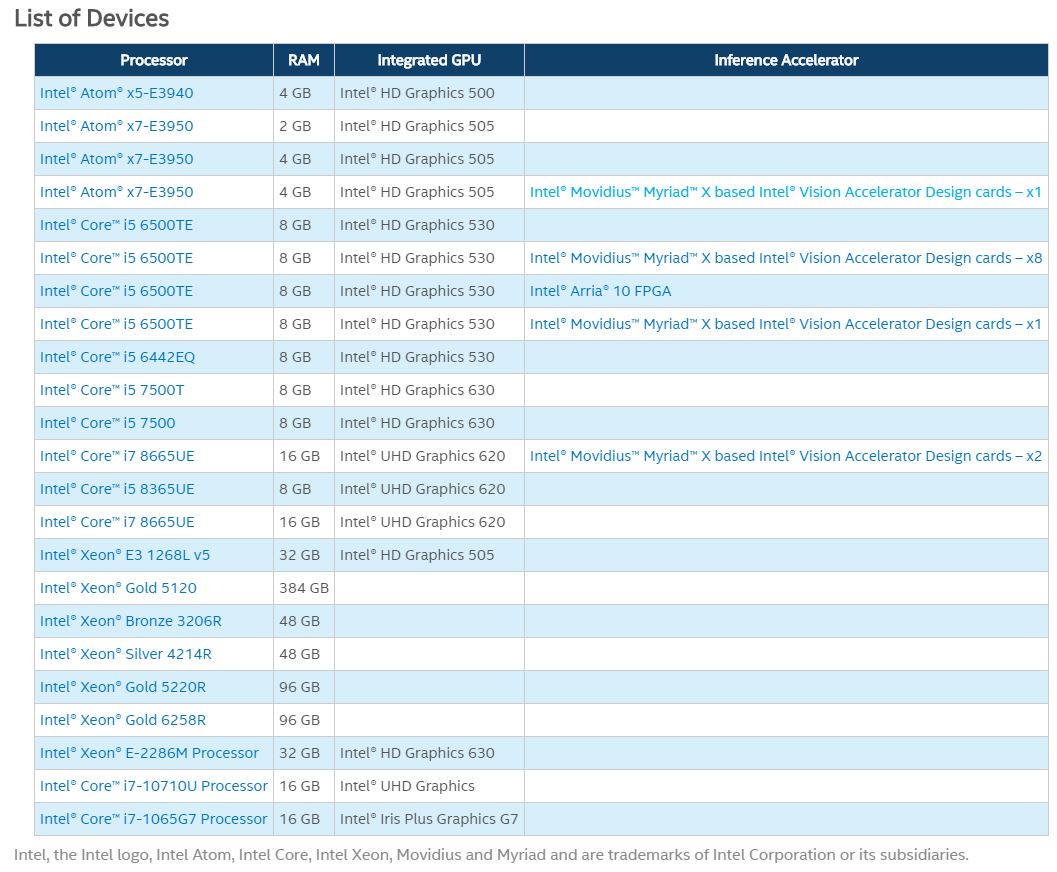Follow the Core i7-10710U Processor link
Screen dimensions: 1057x872
pos(154,786)
